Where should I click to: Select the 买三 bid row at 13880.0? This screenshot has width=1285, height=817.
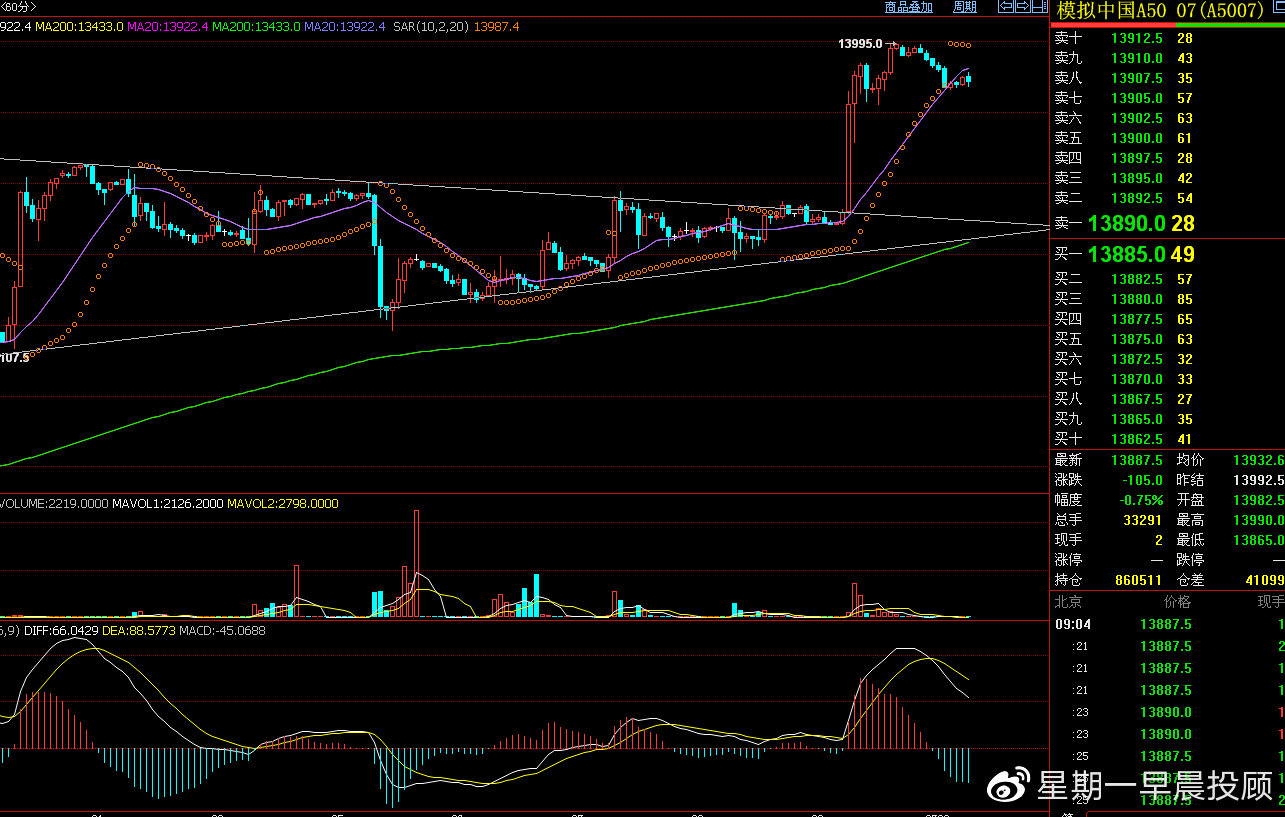(x=1167, y=299)
